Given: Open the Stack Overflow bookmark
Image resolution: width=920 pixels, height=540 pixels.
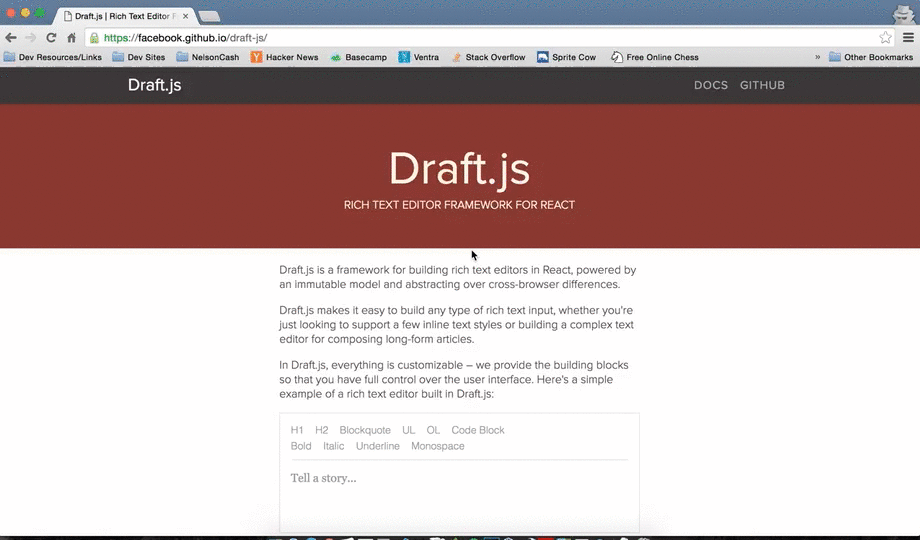Looking at the screenshot, I should pyautogui.click(x=488, y=57).
